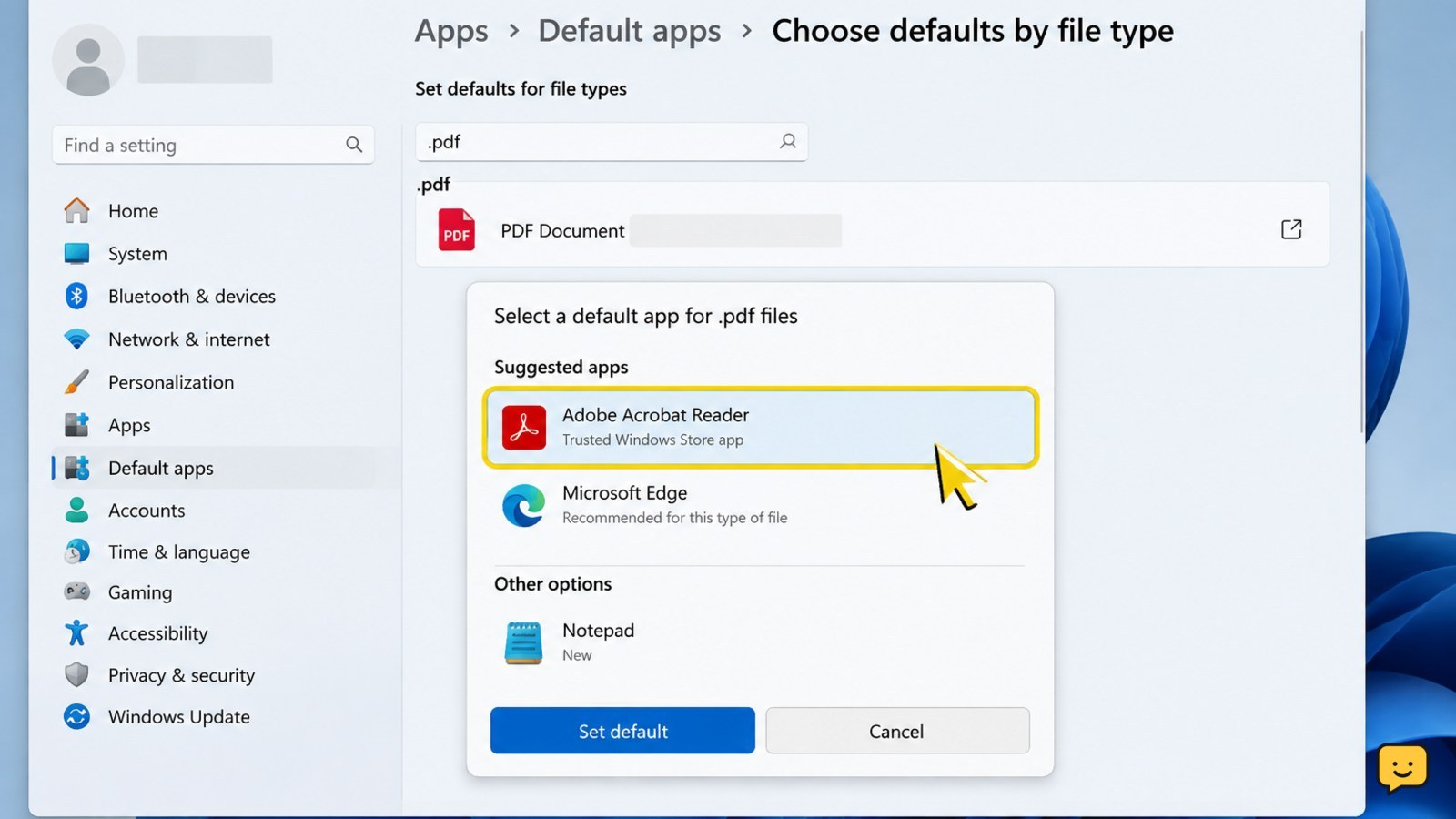Click 'Recommended for this type of file' text
Image resolution: width=1456 pixels, height=819 pixels.
674,518
